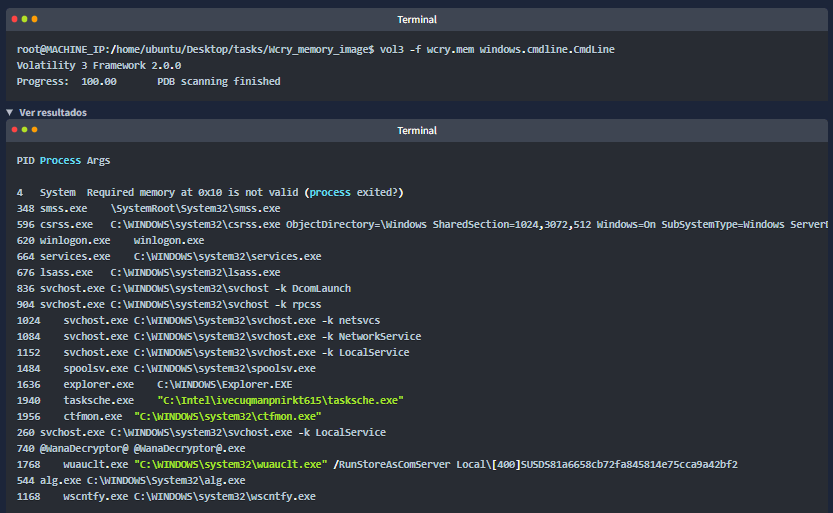Click orange dot in lower Terminal window
833x513 pixels.
(35, 130)
